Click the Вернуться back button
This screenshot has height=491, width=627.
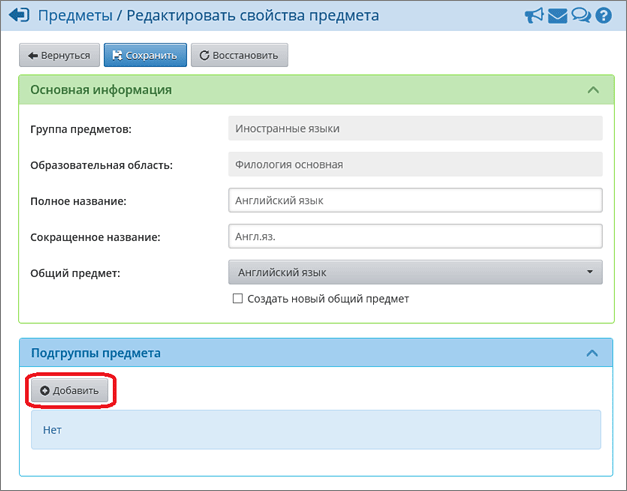59,55
